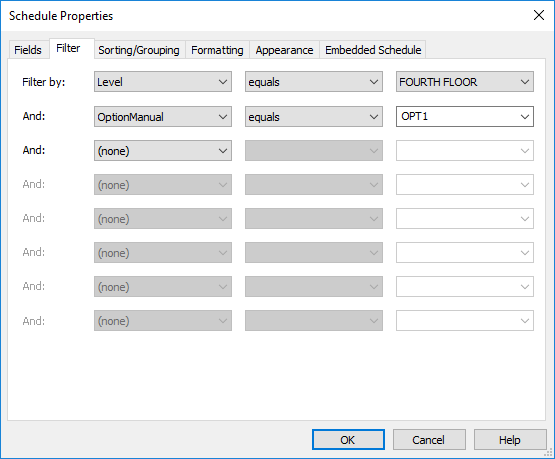Open the second row equals operator dropdown
Image resolution: width=555 pixels, height=459 pixels.
pos(314,116)
